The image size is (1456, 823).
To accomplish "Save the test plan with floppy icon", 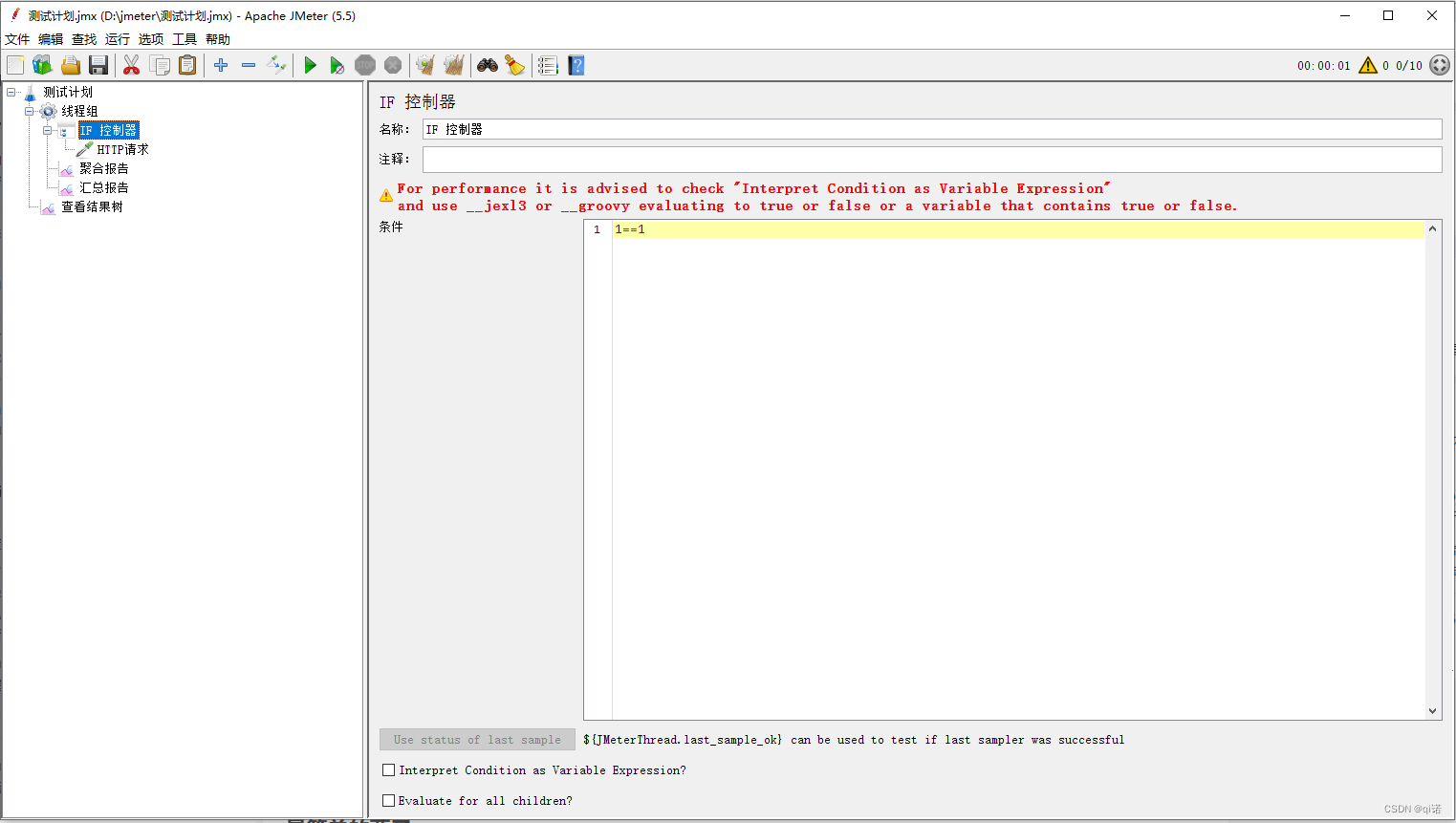I will tap(98, 65).
